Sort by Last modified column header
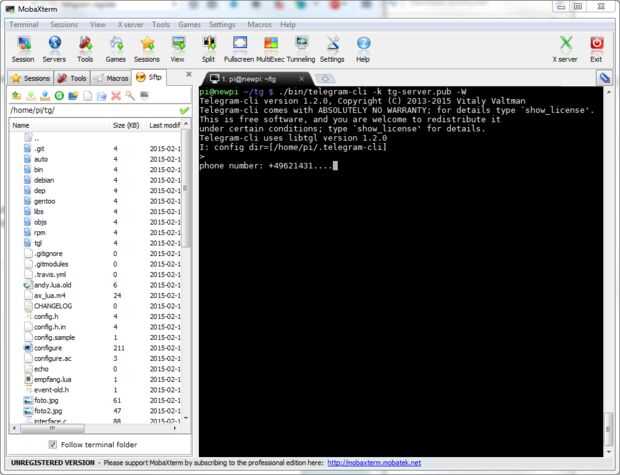The height and width of the screenshot is (475, 620). (x=164, y=125)
